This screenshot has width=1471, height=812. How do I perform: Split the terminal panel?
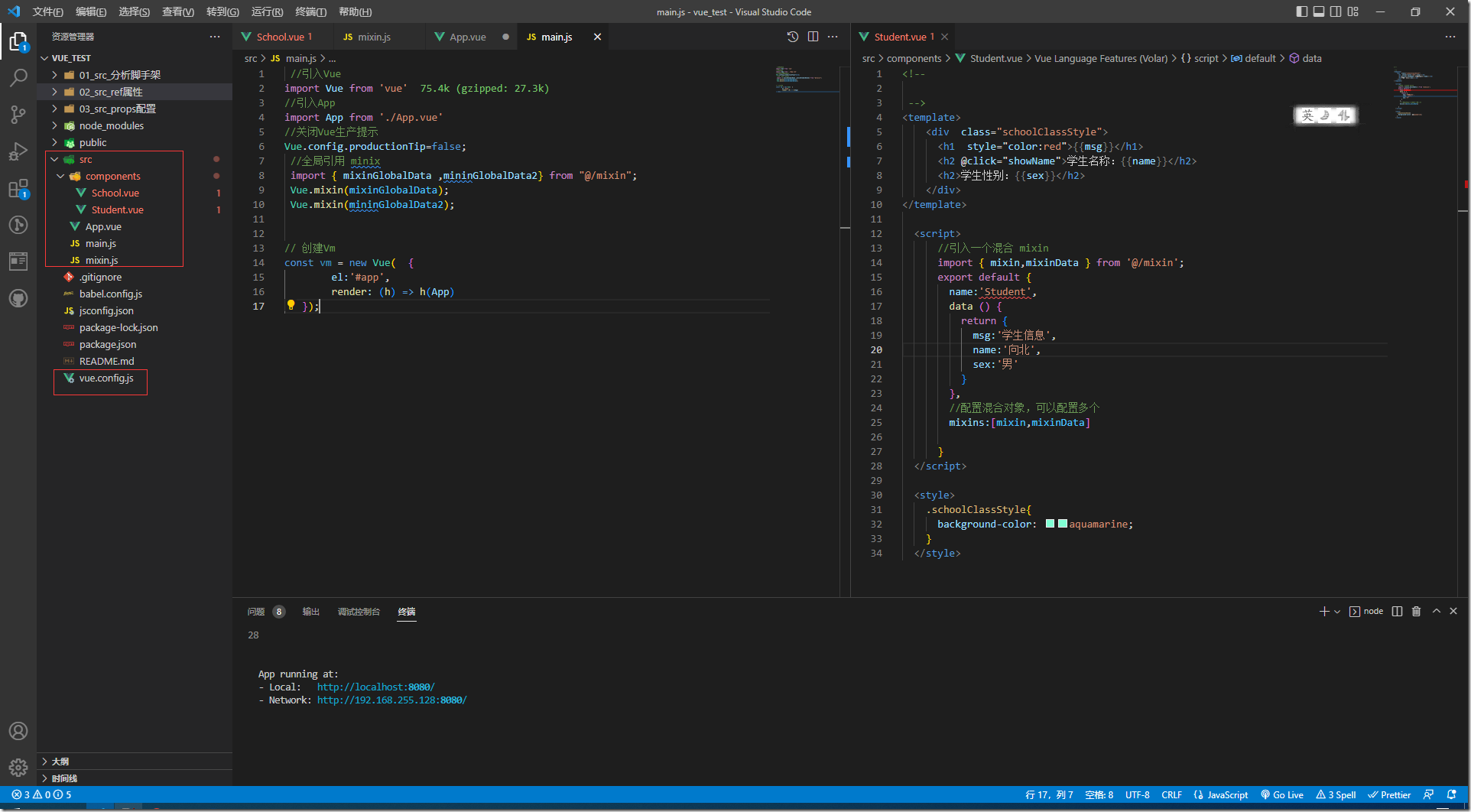click(x=1397, y=612)
